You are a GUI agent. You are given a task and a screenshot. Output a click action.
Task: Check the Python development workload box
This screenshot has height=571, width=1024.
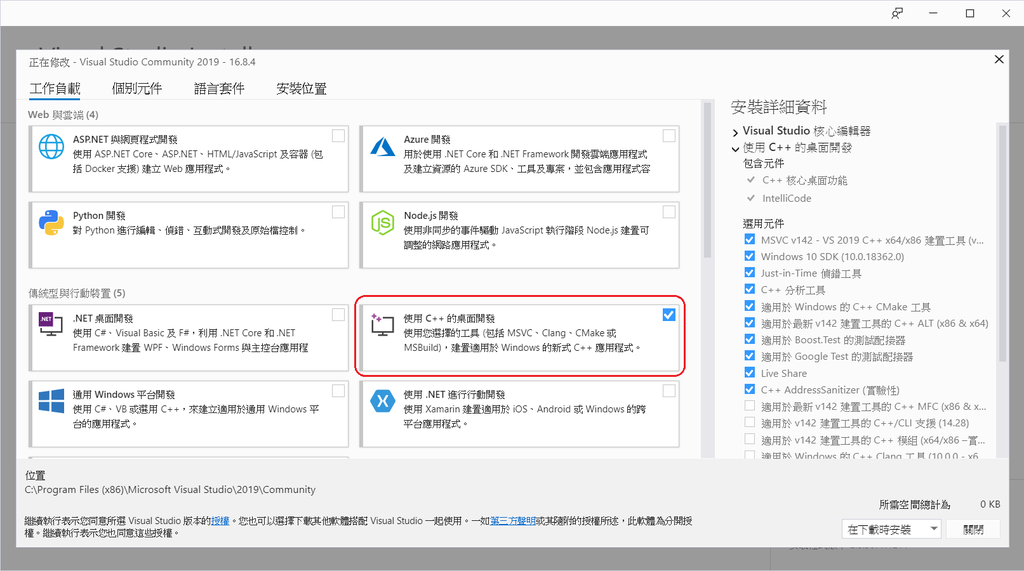pos(338,212)
